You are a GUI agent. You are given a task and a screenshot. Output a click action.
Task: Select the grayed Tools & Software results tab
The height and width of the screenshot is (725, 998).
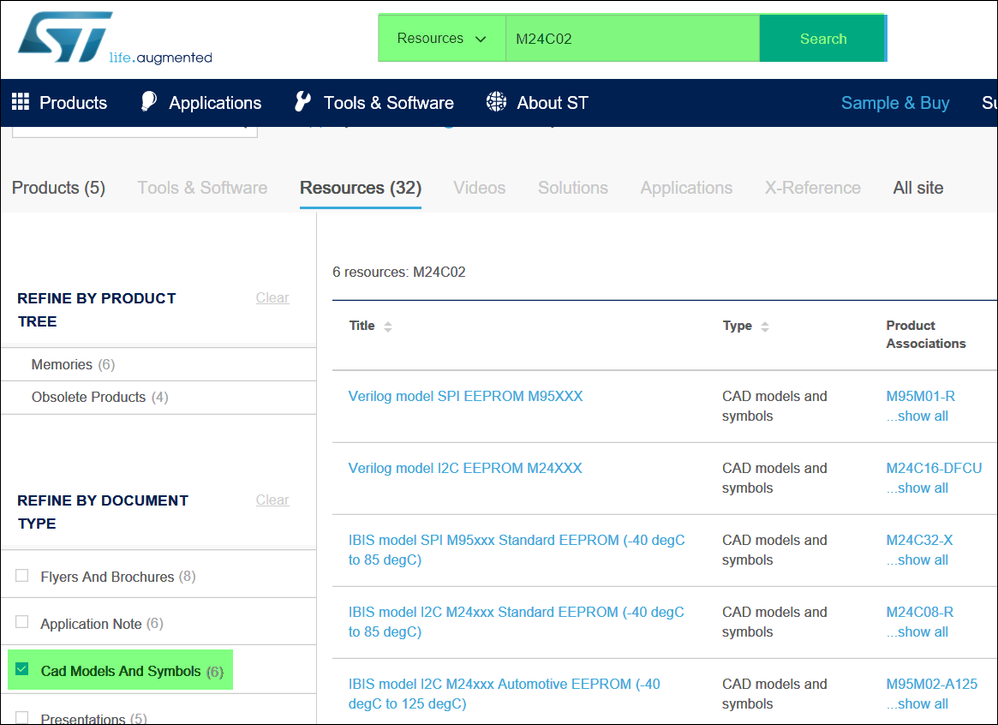click(x=202, y=188)
